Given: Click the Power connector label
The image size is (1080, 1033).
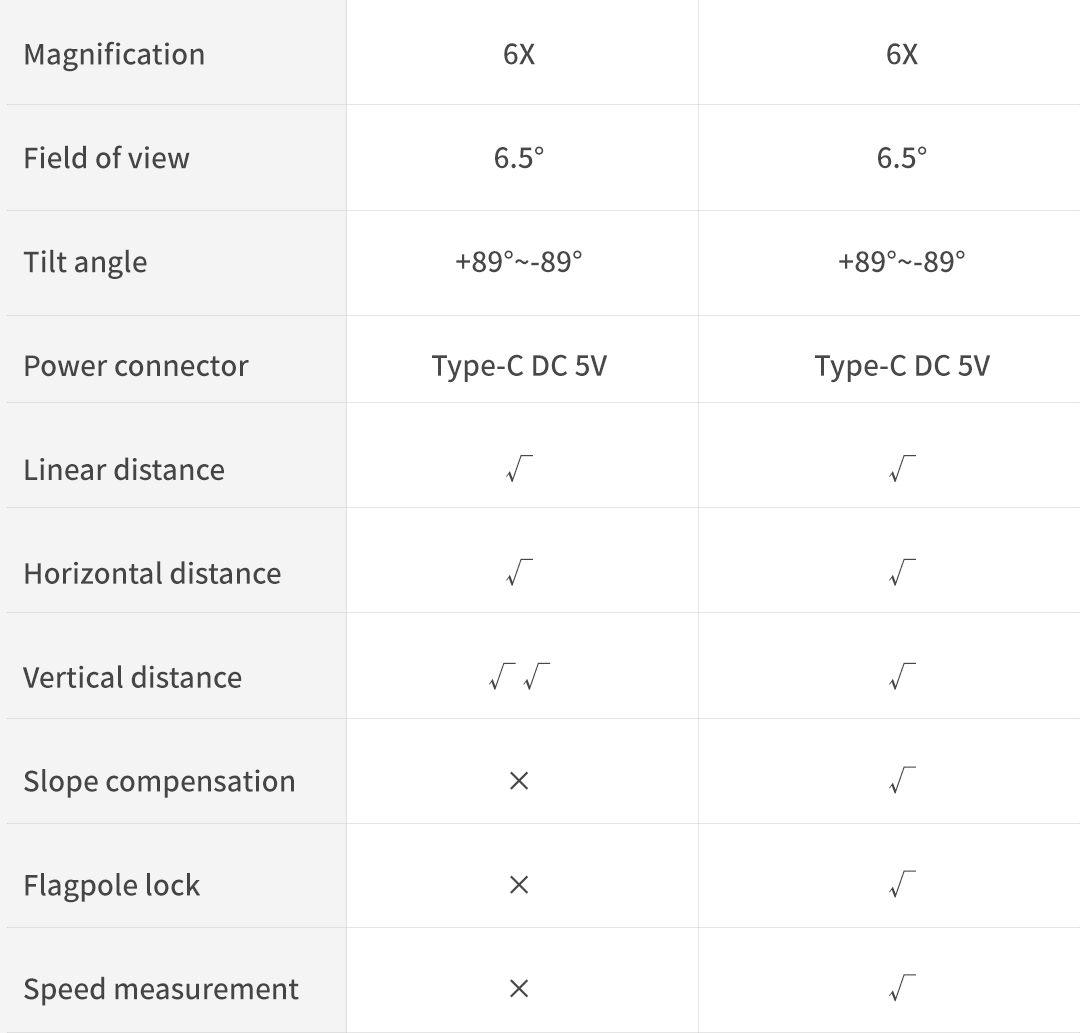Looking at the screenshot, I should (x=136, y=366).
